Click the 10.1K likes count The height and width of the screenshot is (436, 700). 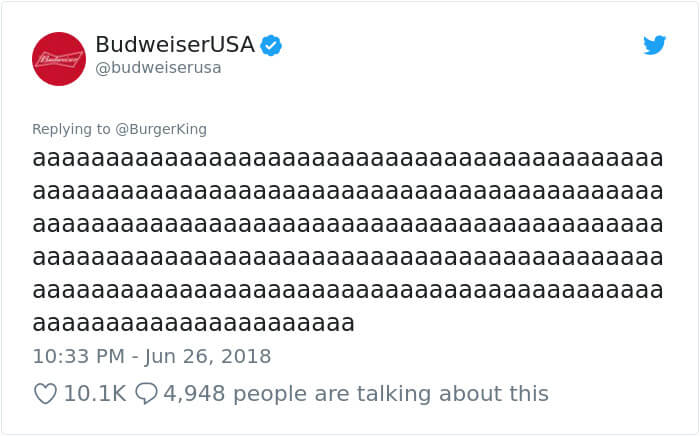(95, 394)
